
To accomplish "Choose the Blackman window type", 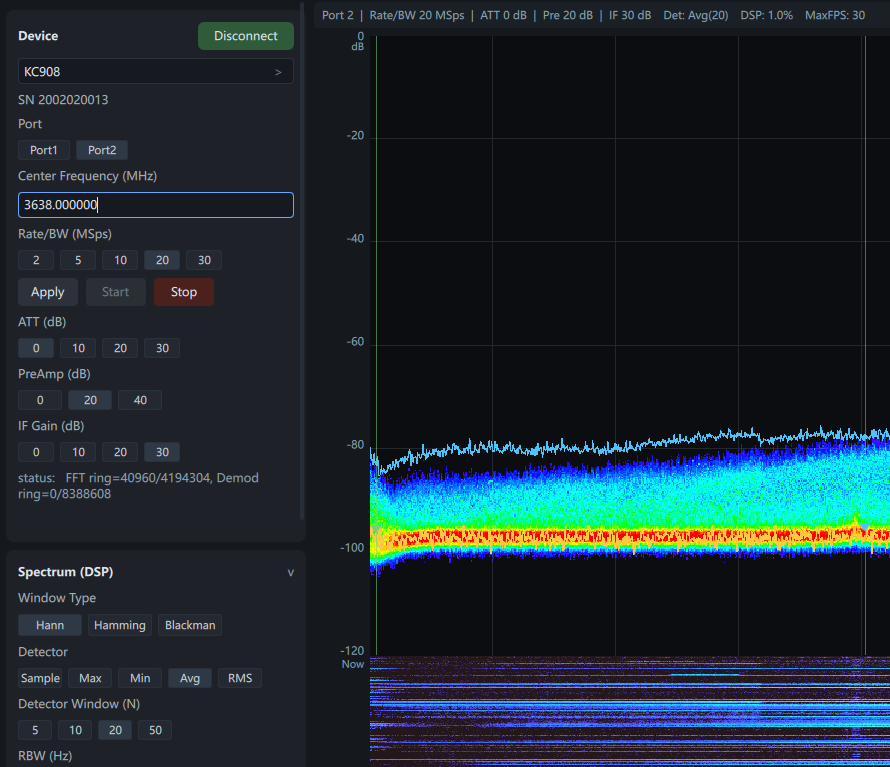I will pos(189,624).
